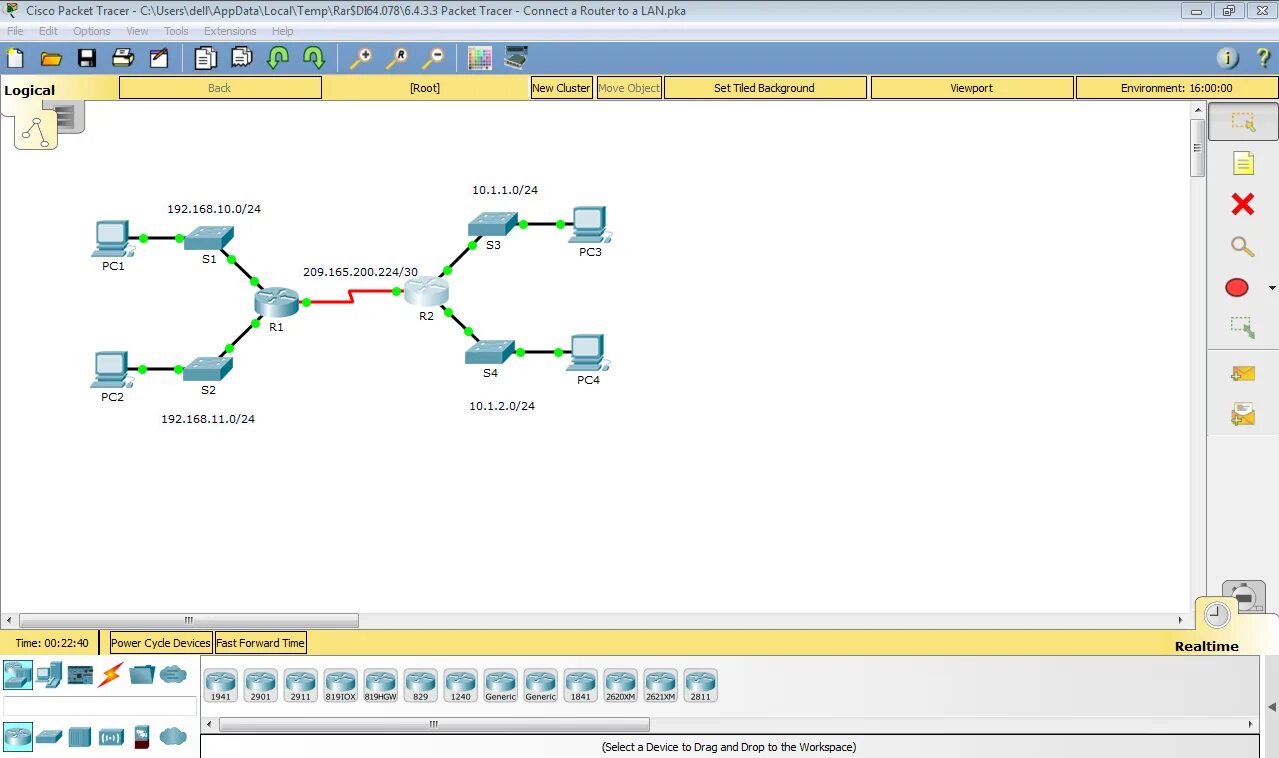Click the workspace horizontal scrollbar

coord(189,620)
